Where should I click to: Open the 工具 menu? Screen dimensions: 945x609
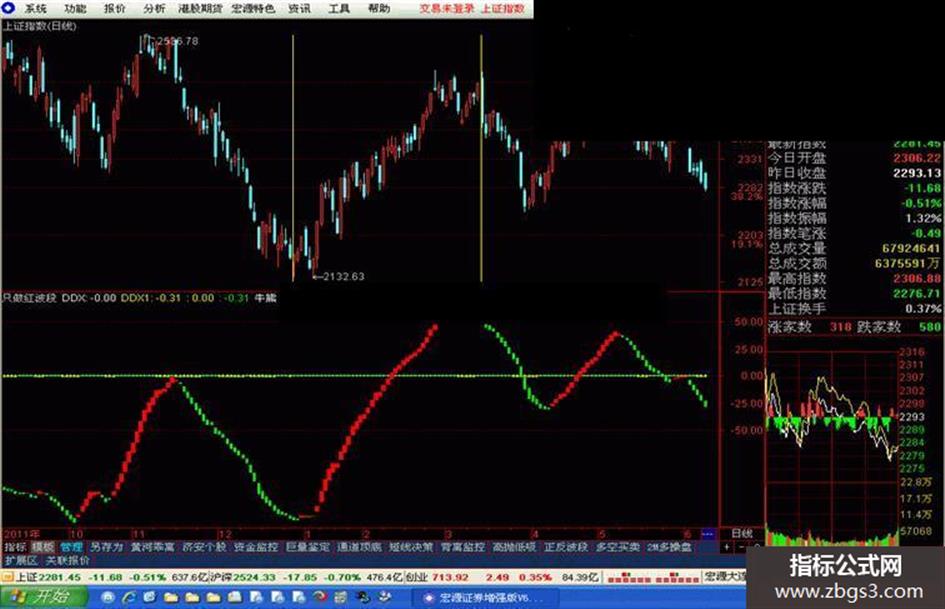pos(339,8)
